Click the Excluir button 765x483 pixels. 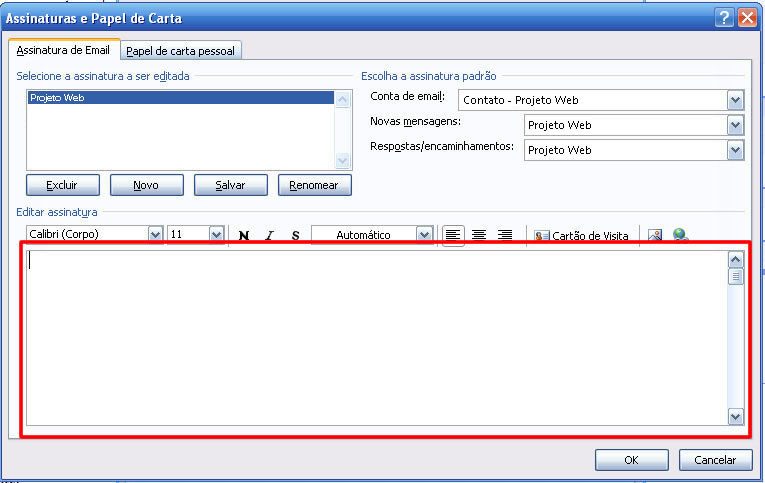click(x=62, y=185)
